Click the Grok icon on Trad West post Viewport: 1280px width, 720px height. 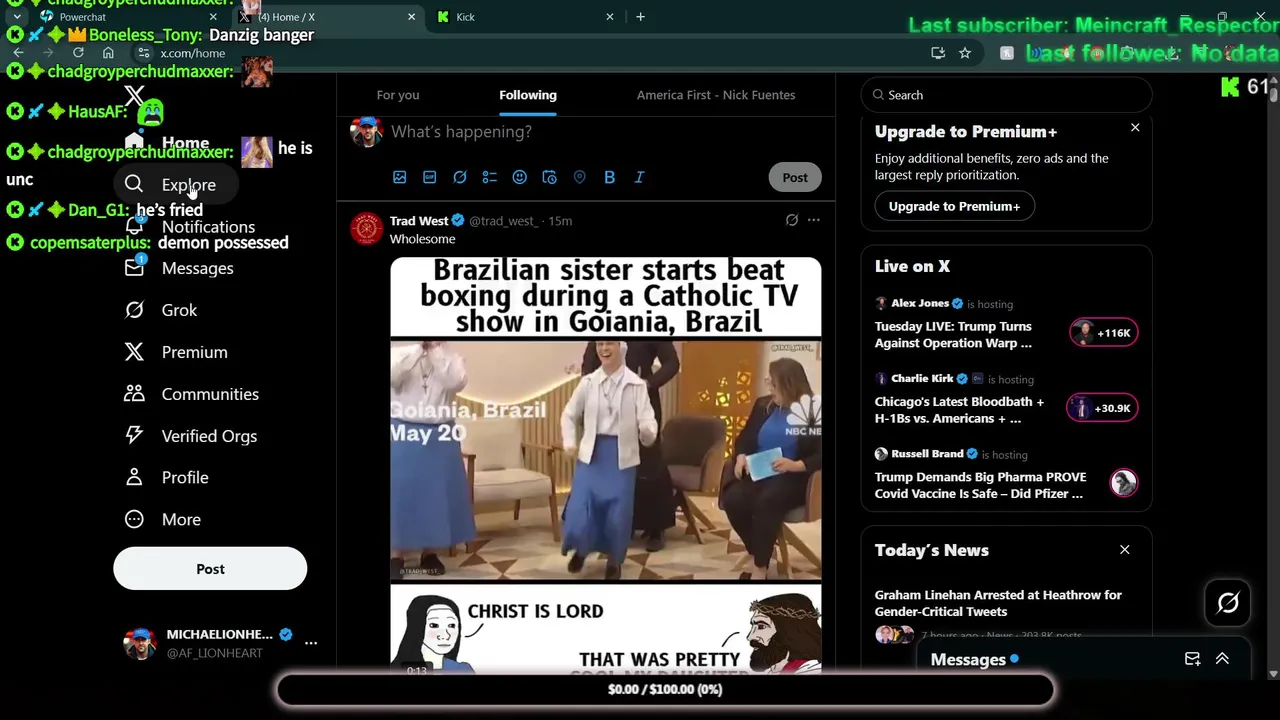[792, 220]
